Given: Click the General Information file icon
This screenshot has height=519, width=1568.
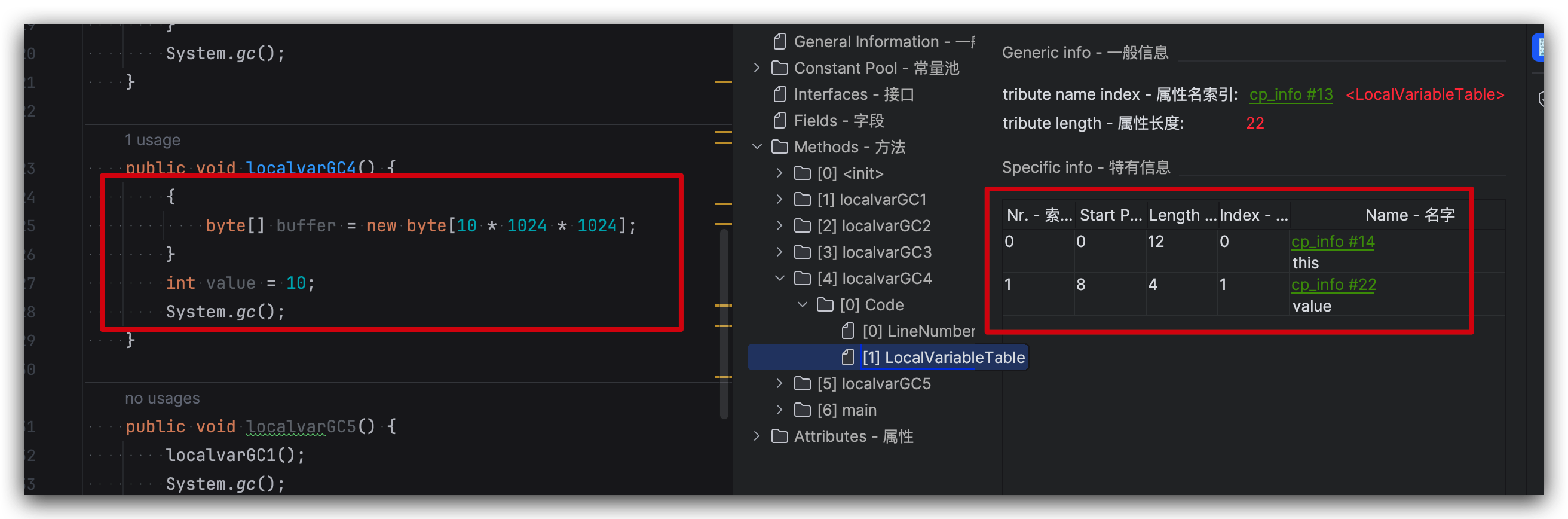Looking at the screenshot, I should (x=779, y=41).
